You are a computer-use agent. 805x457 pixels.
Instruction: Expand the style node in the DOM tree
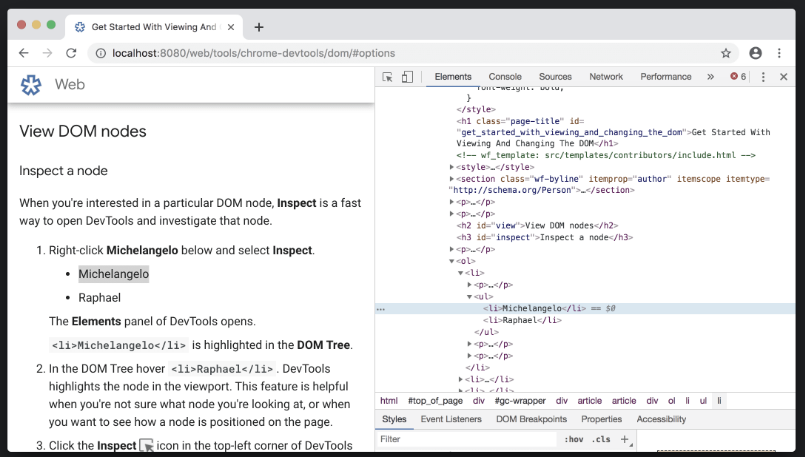[x=452, y=167]
